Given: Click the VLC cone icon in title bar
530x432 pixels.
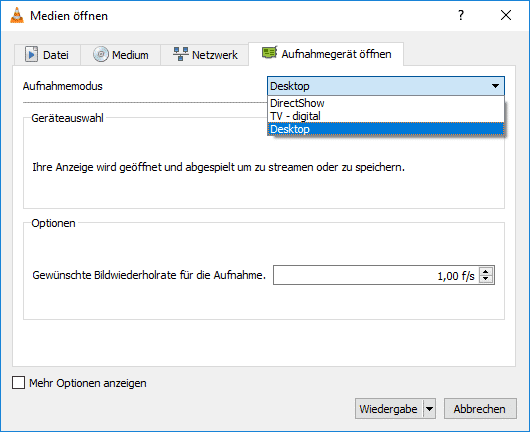Looking at the screenshot, I should click(17, 16).
